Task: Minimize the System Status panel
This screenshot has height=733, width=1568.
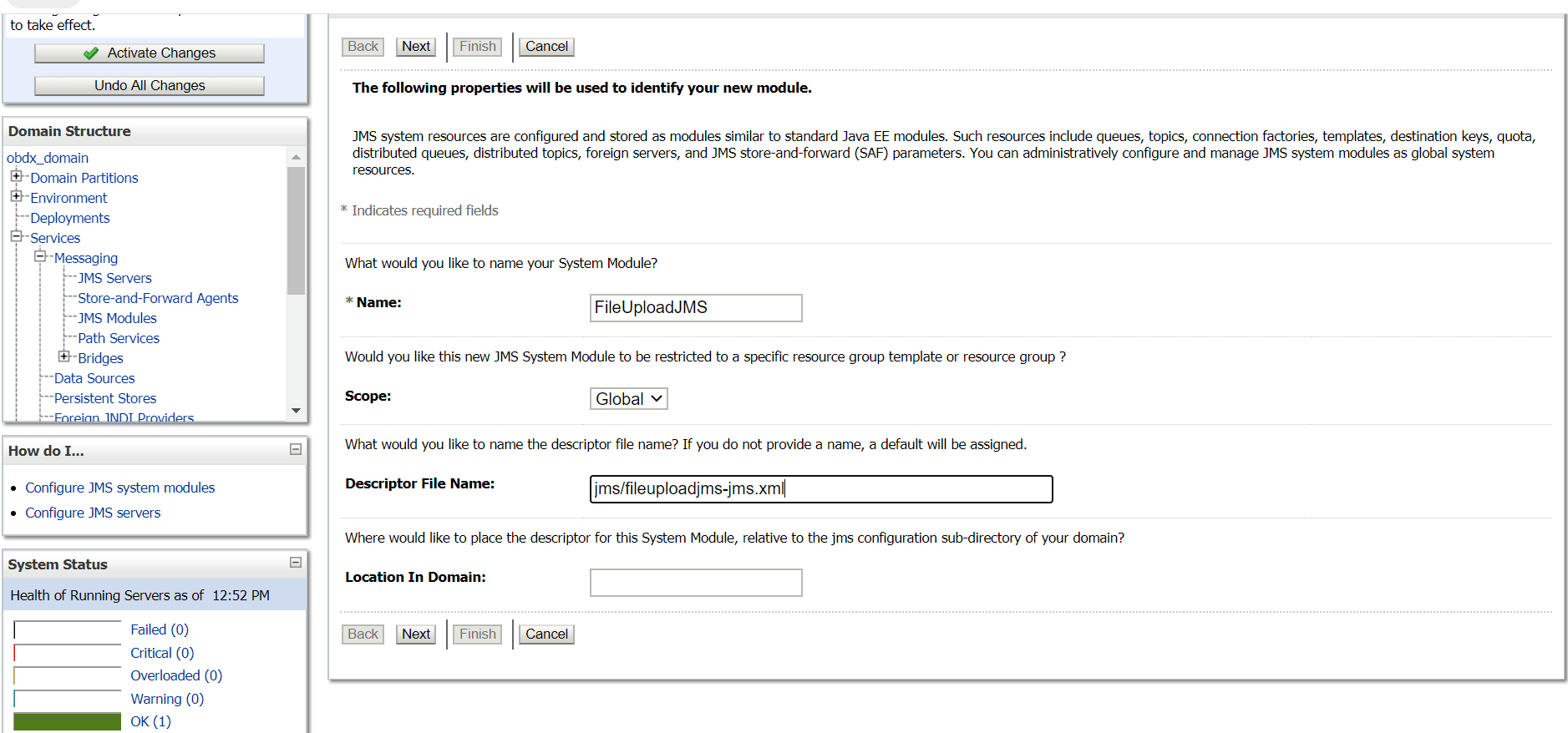Action: [295, 563]
